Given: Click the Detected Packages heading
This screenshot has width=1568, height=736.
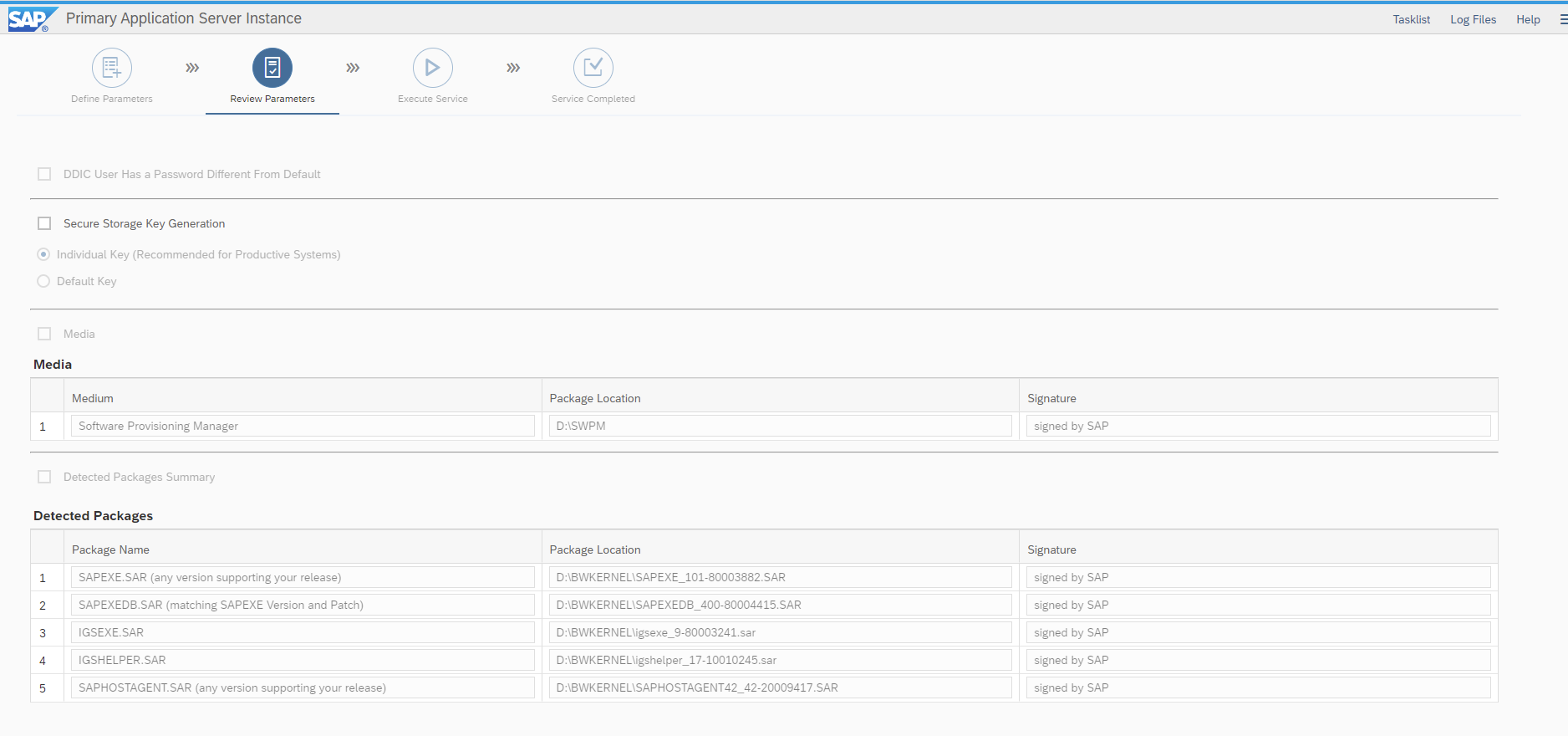Looking at the screenshot, I should pyautogui.click(x=93, y=516).
